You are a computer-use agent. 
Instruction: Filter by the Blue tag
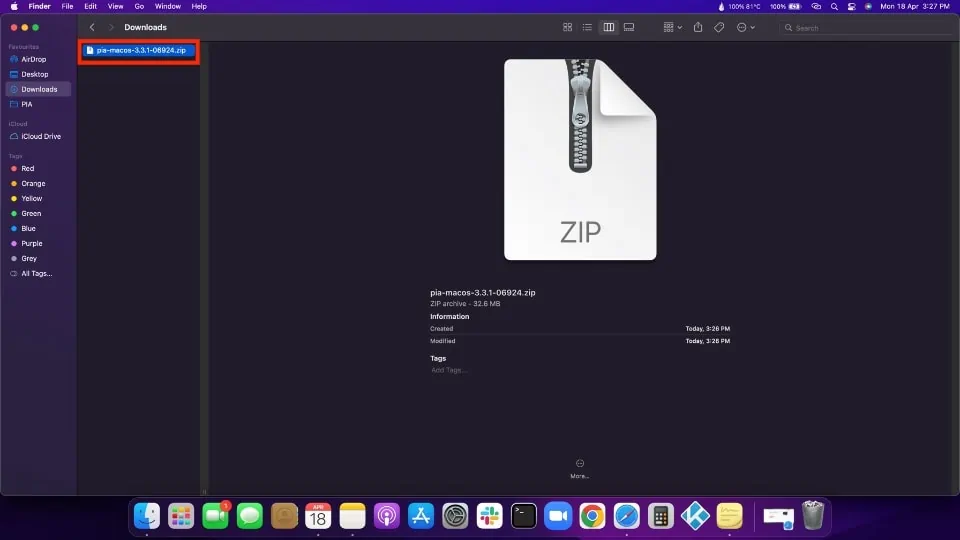click(28, 228)
